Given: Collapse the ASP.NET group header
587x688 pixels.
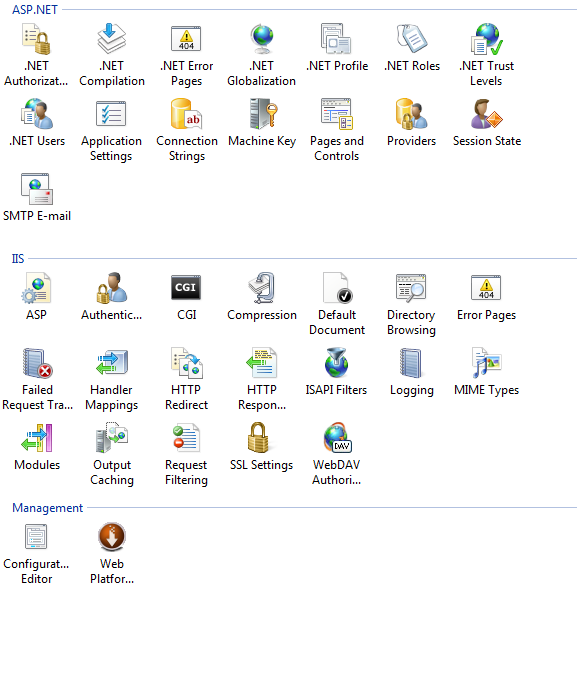Looking at the screenshot, I should click(x=35, y=9).
